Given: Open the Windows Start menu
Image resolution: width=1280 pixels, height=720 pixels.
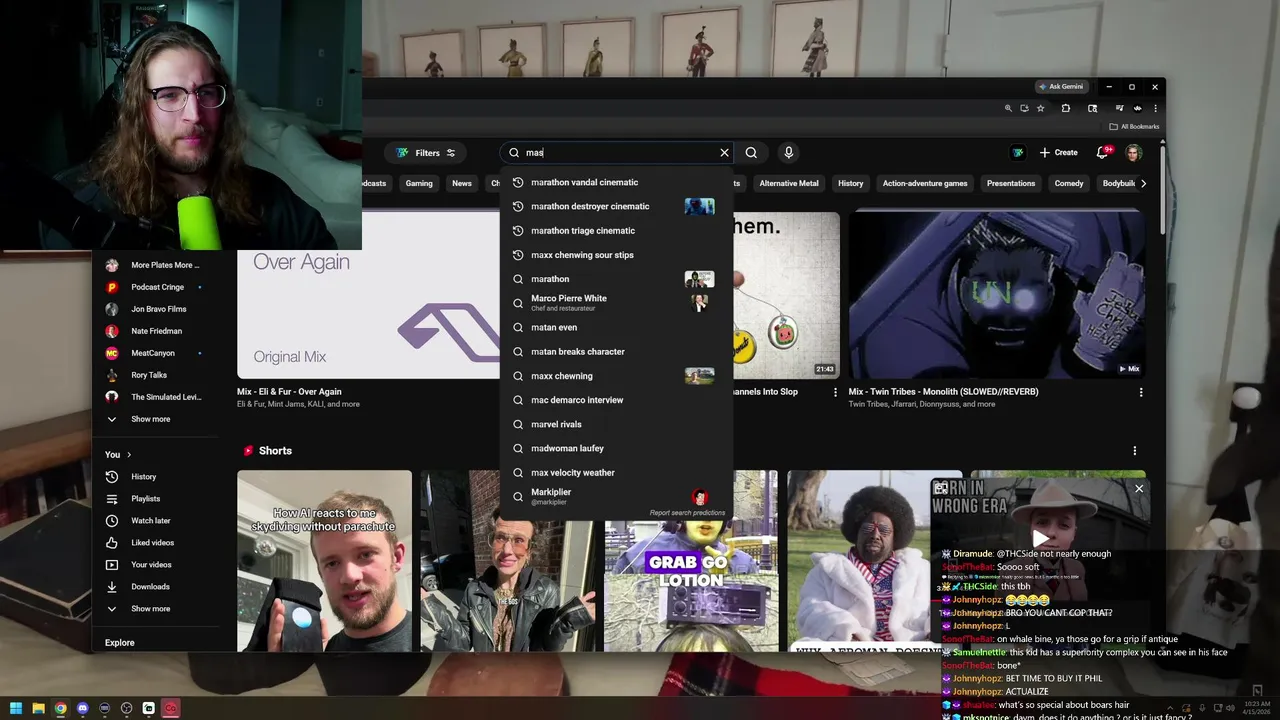Looking at the screenshot, I should click(16, 708).
